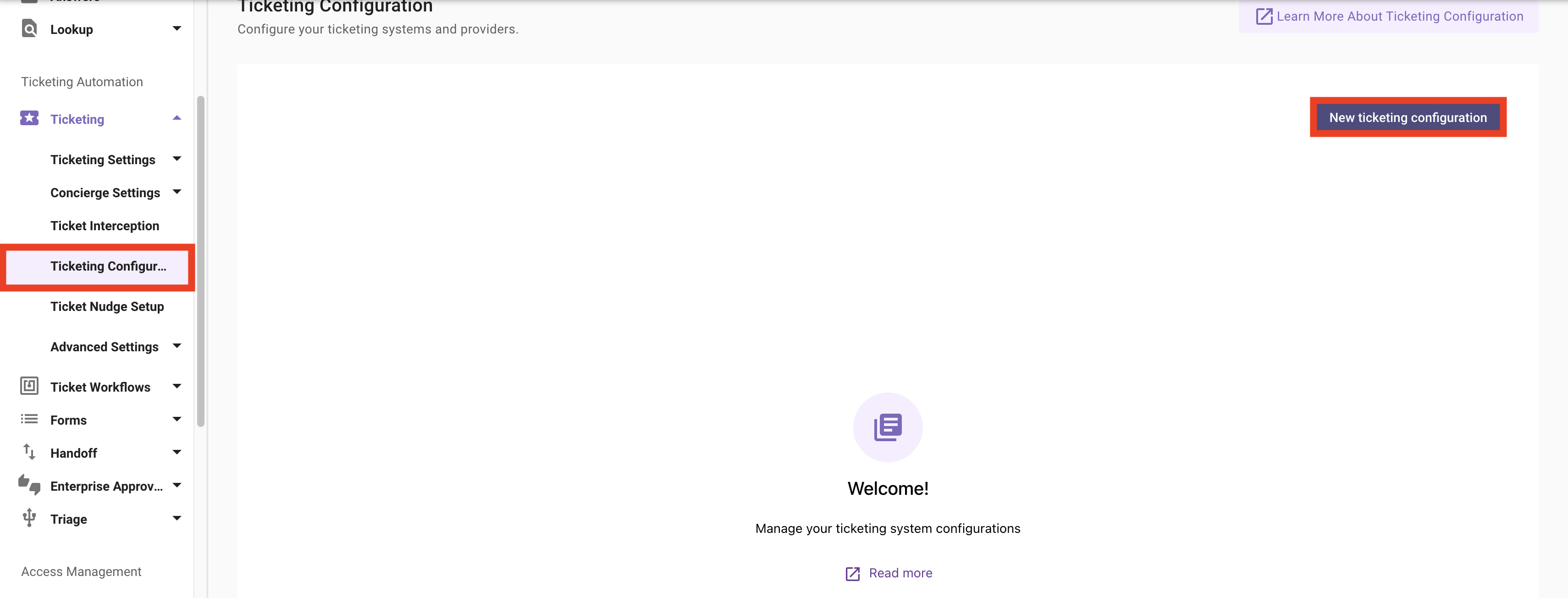This screenshot has height=598, width=1568.
Task: Click the Handoff arrows icon
Action: tap(29, 453)
